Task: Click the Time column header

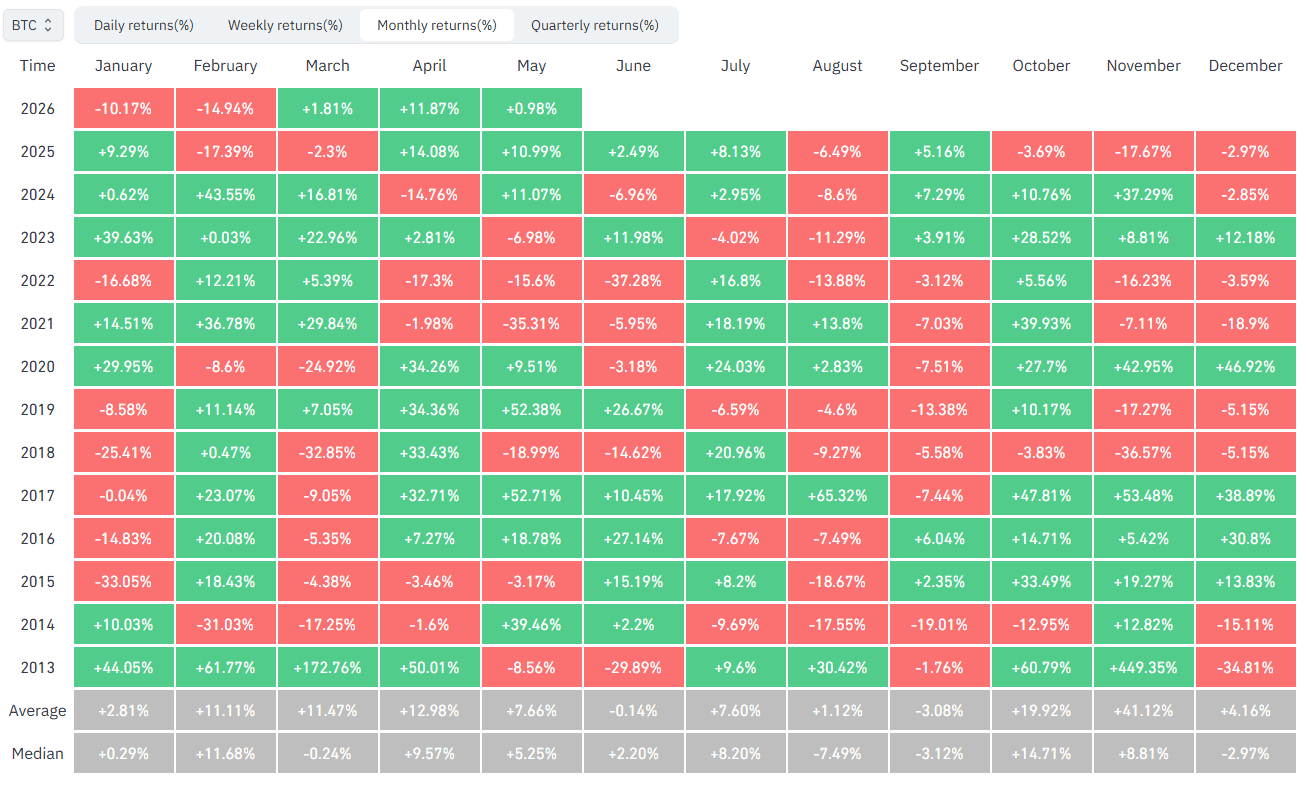Action: point(38,66)
